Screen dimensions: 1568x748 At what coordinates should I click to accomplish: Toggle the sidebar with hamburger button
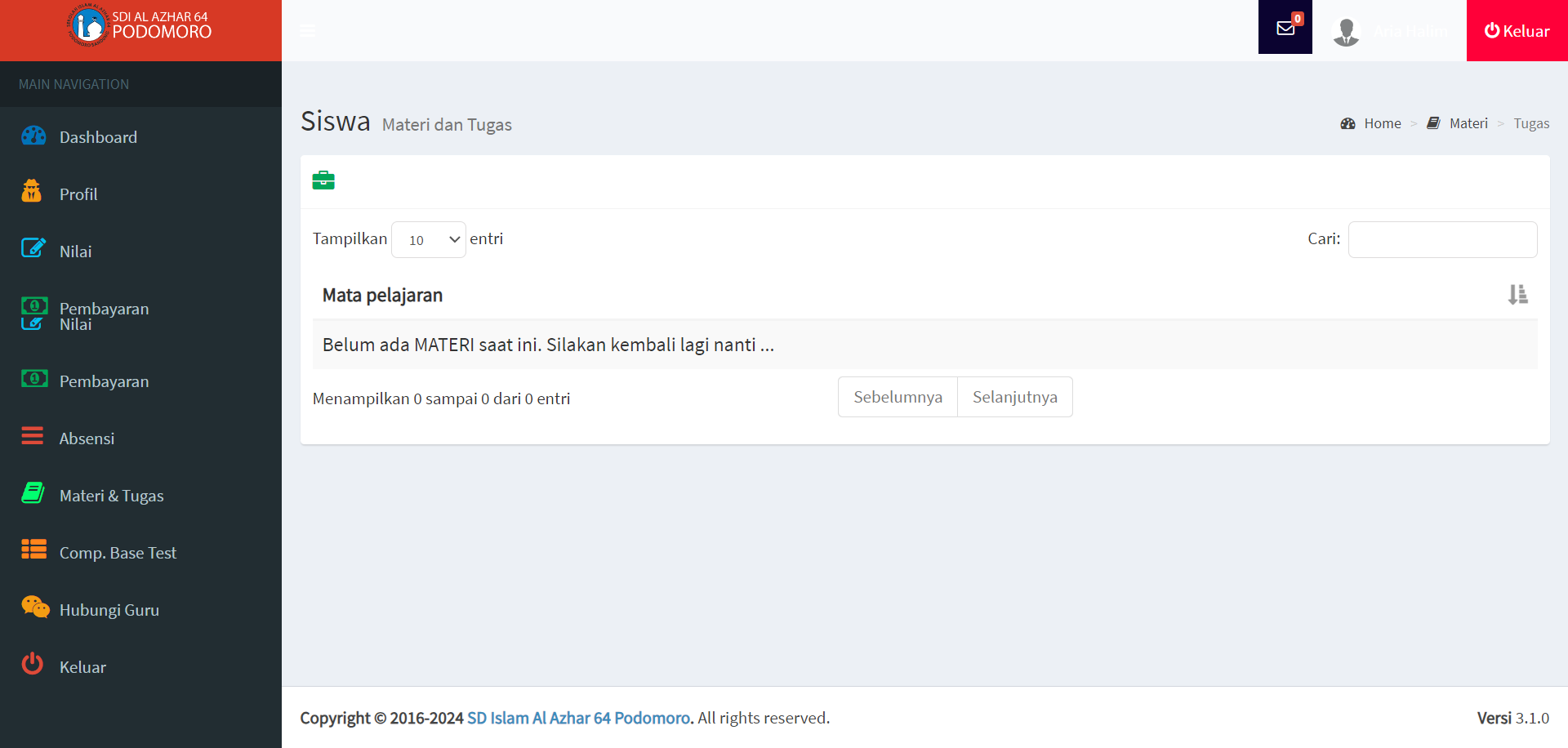point(308,31)
